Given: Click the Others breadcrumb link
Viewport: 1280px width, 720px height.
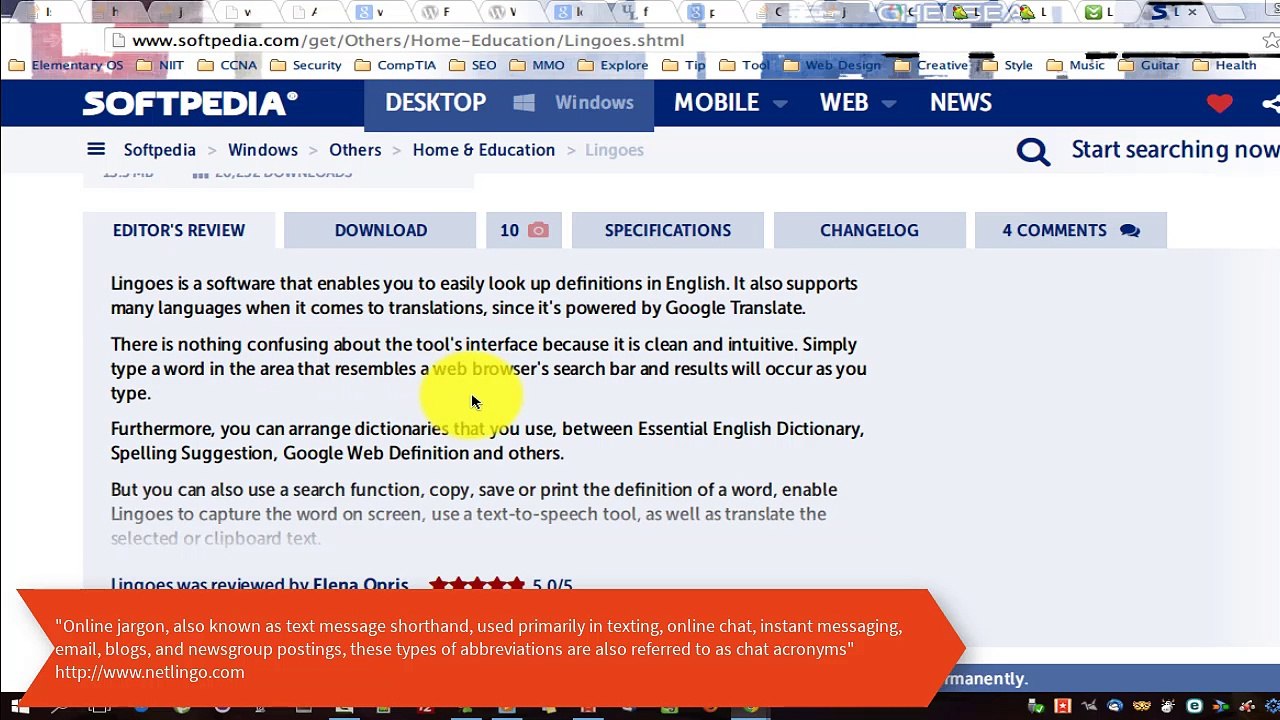Looking at the screenshot, I should (x=355, y=150).
